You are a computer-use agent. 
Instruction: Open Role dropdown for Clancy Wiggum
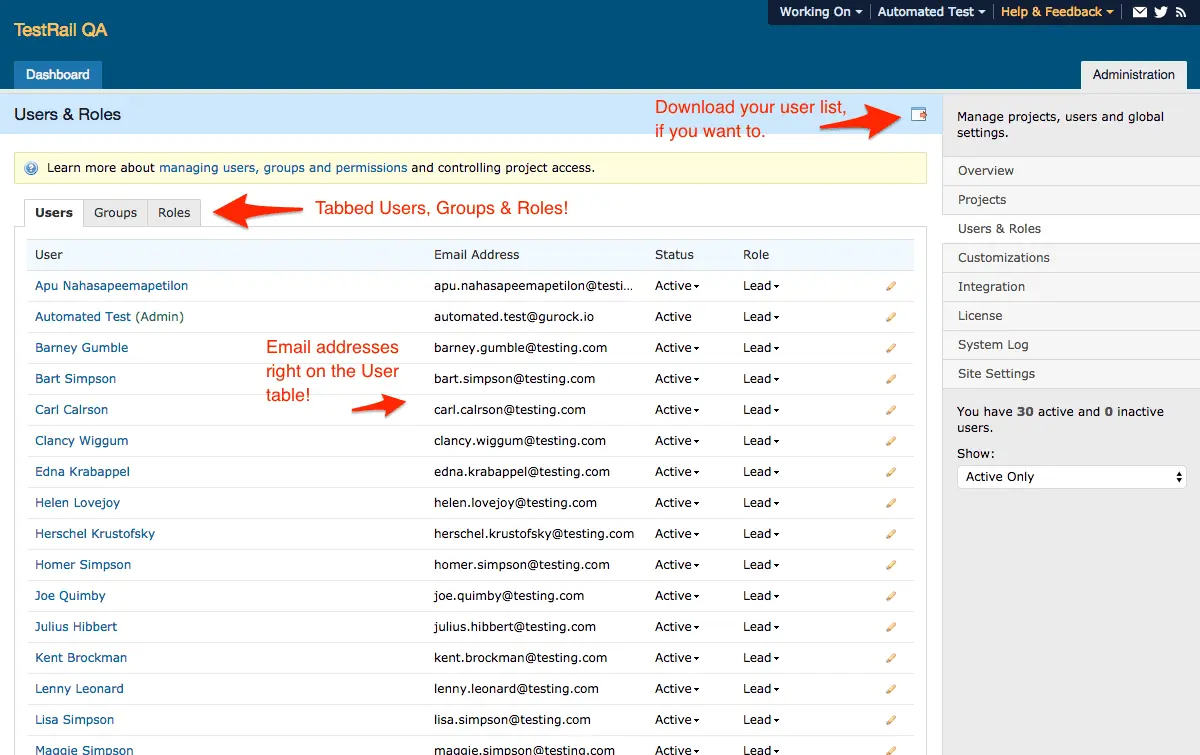point(761,441)
